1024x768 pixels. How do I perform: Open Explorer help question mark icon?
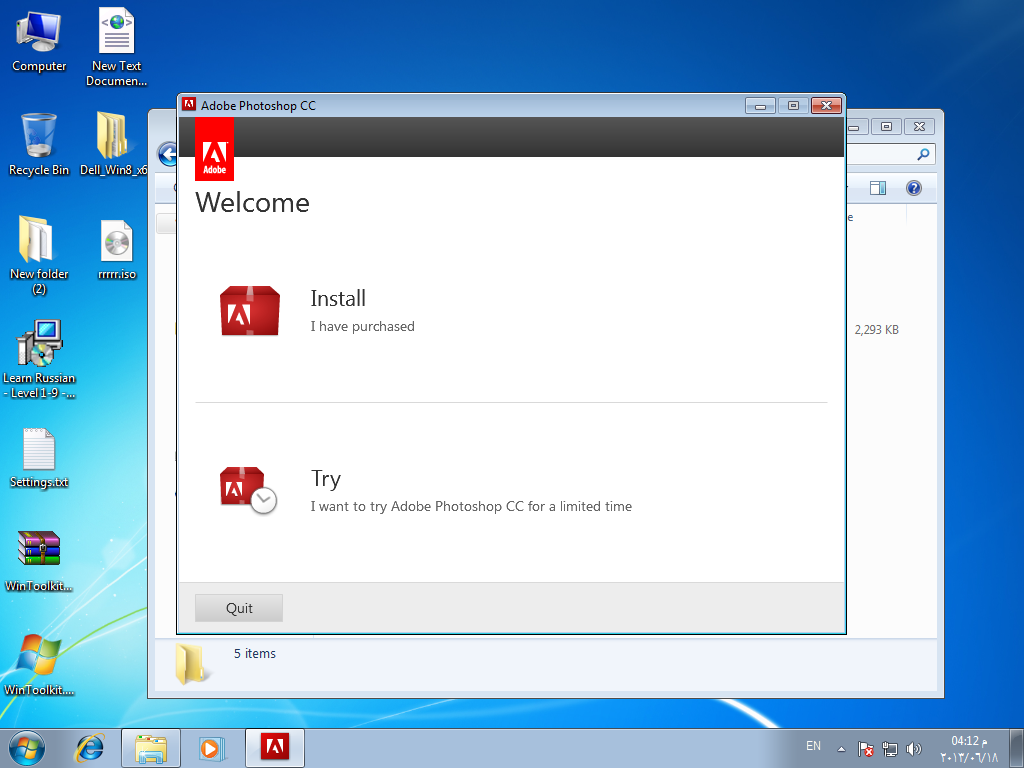914,188
